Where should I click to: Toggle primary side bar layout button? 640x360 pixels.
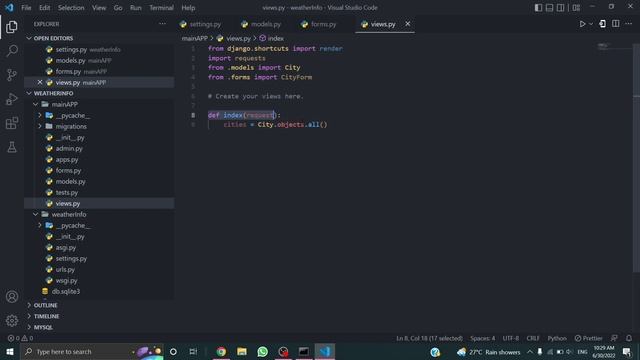[x=538, y=8]
